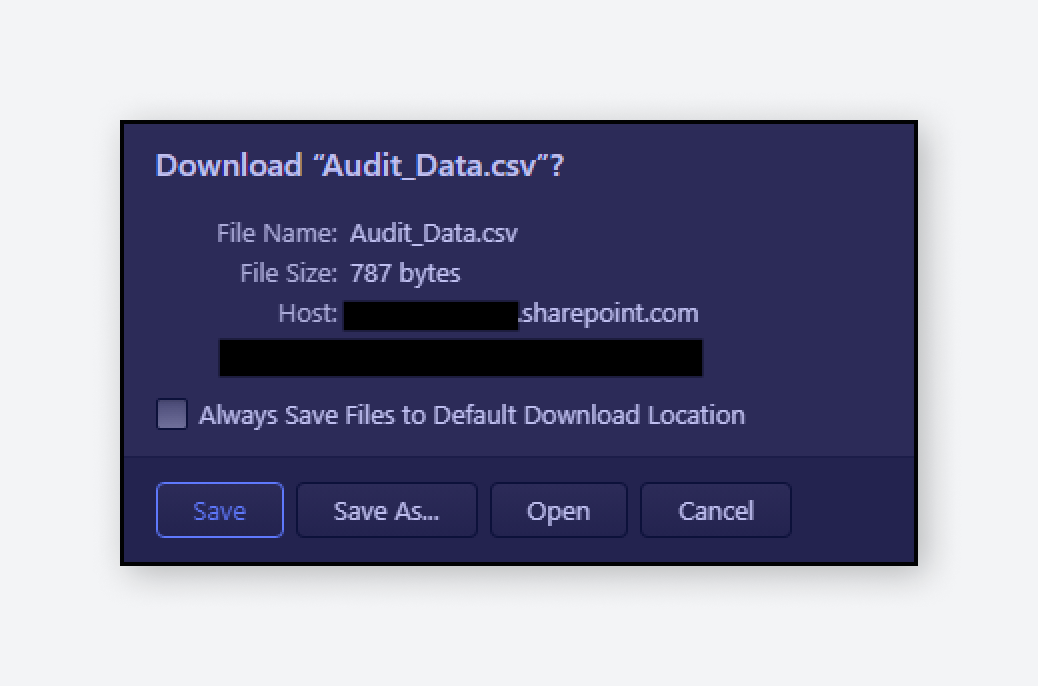Click the File Name label
This screenshot has width=1038, height=686.
pyautogui.click(x=277, y=233)
